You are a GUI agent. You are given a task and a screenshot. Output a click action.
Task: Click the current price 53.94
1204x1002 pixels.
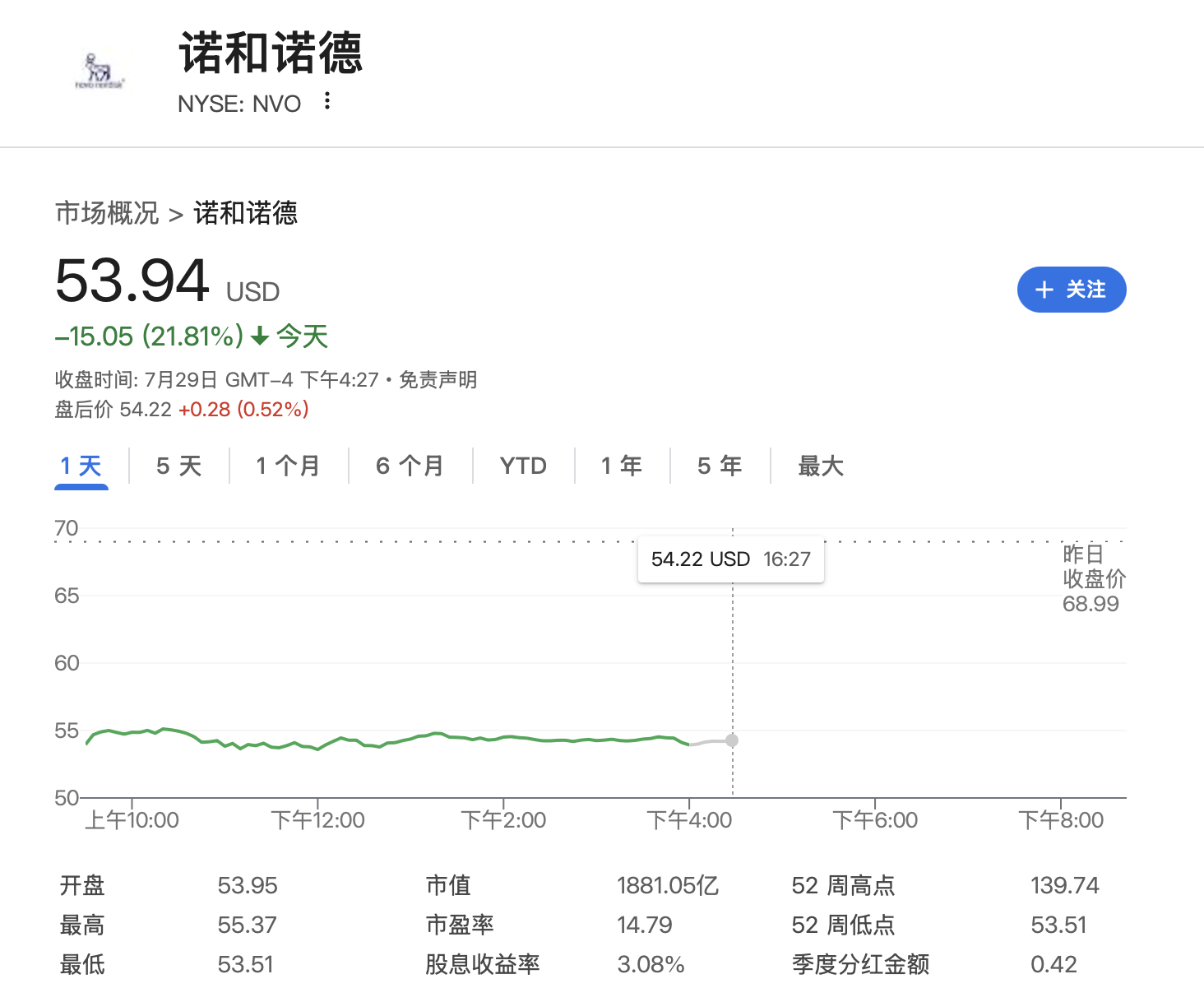132,281
